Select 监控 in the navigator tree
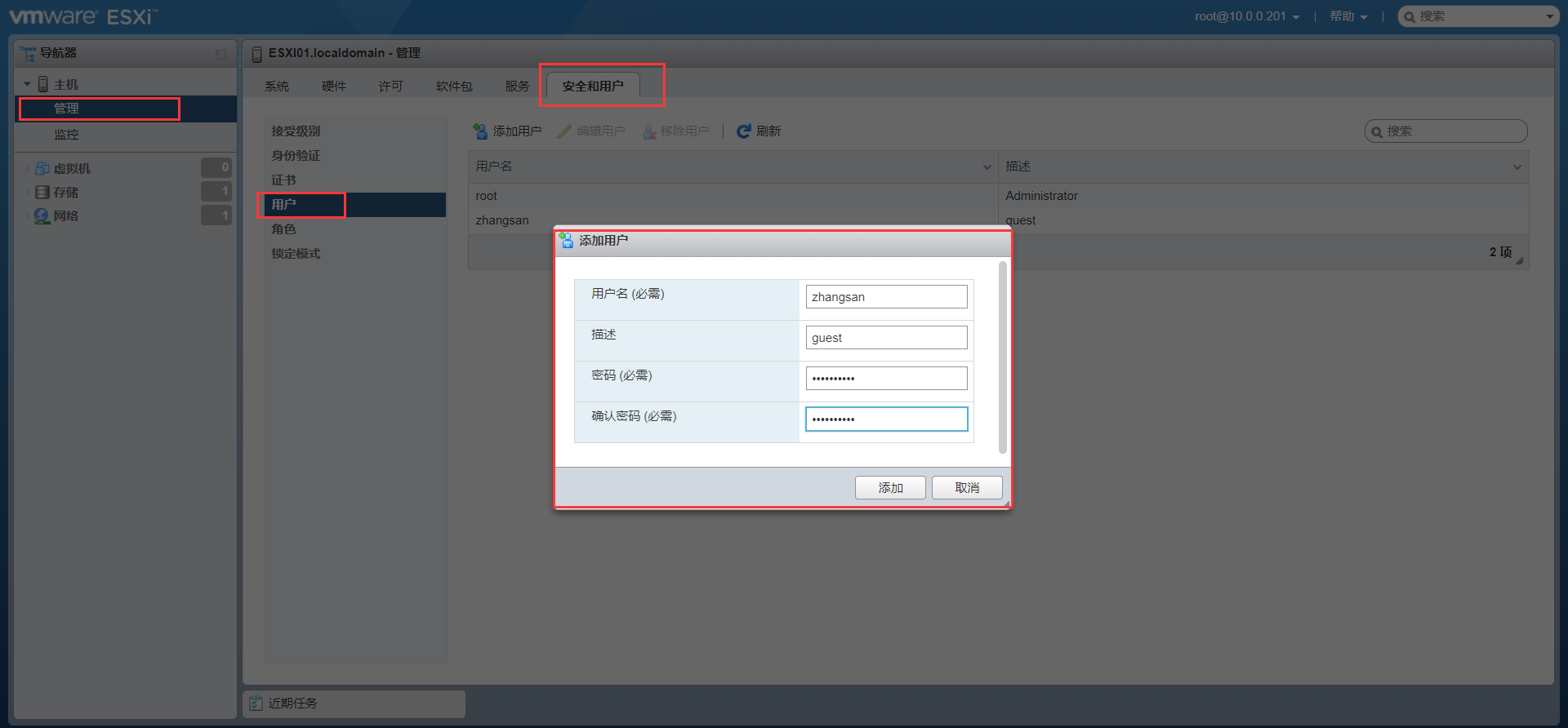The width and height of the screenshot is (1568, 728). click(x=126, y=135)
